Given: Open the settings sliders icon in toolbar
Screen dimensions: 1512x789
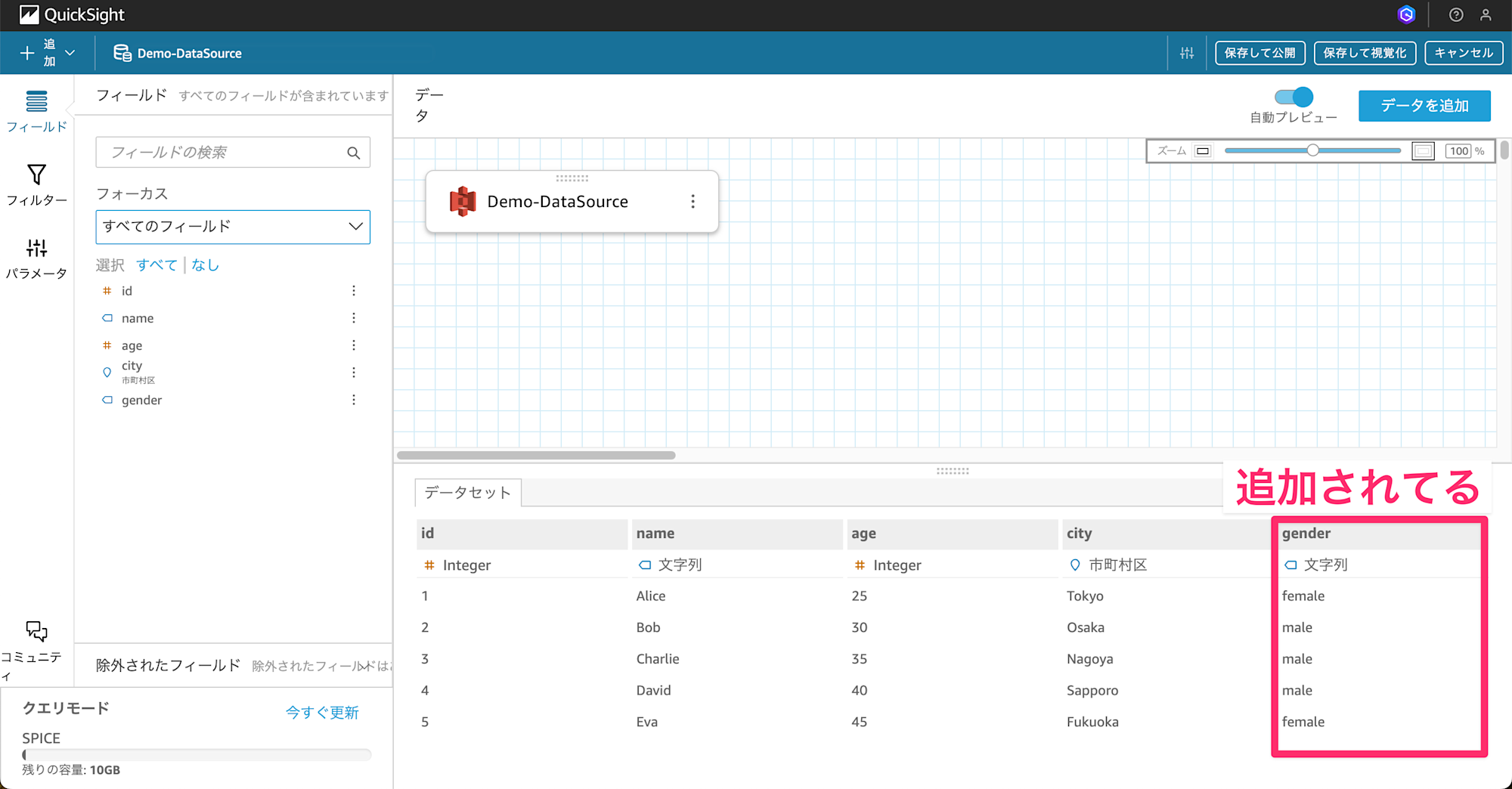Looking at the screenshot, I should pyautogui.click(x=1187, y=53).
